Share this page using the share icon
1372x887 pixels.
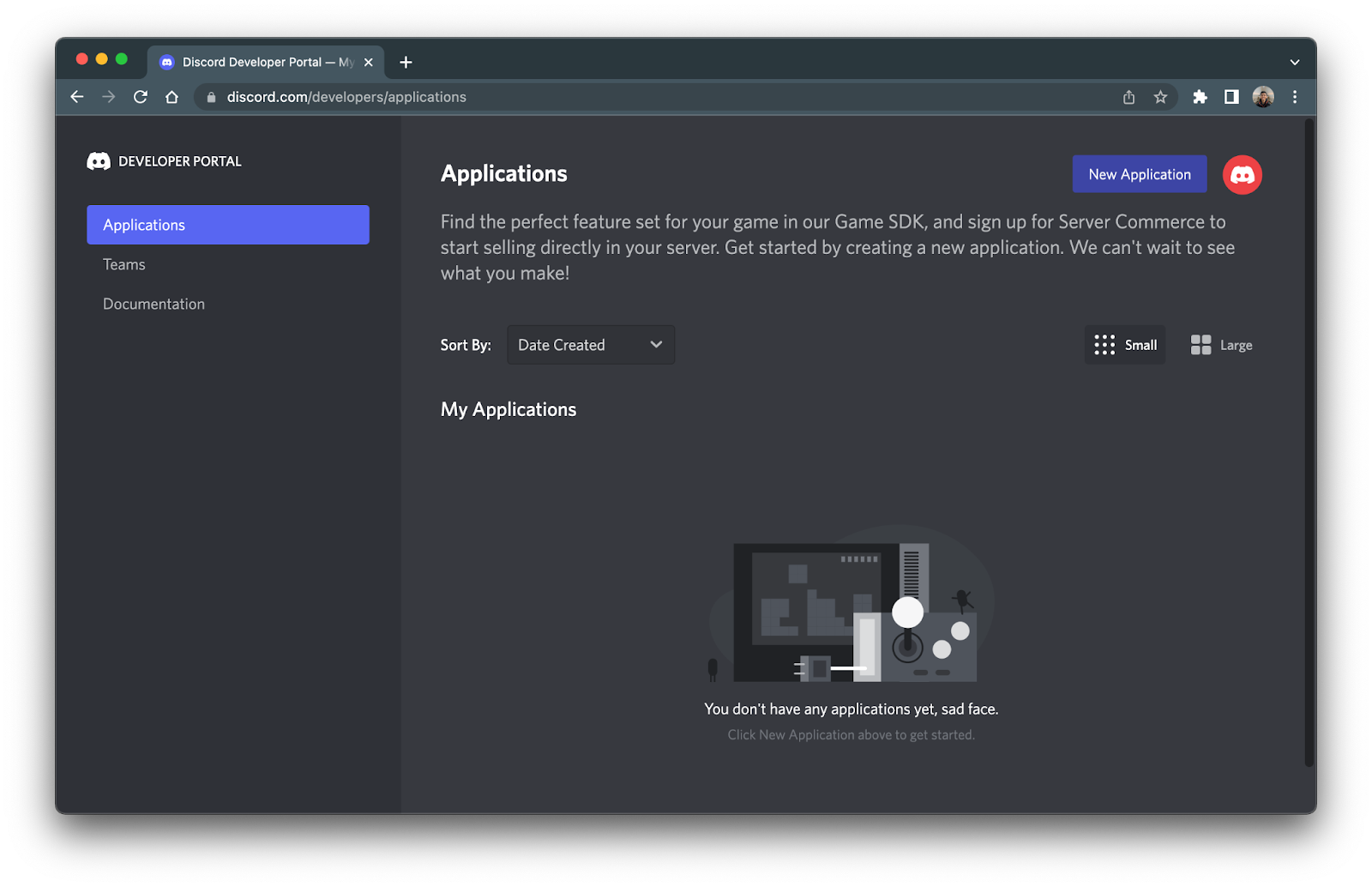[1128, 97]
